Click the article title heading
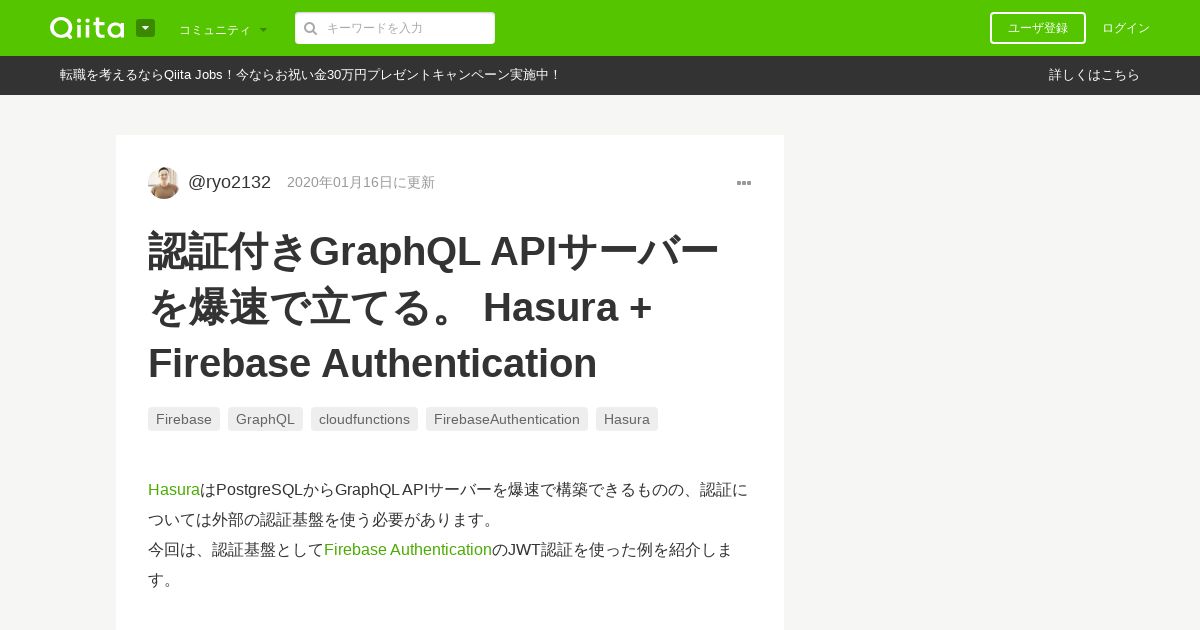 433,307
